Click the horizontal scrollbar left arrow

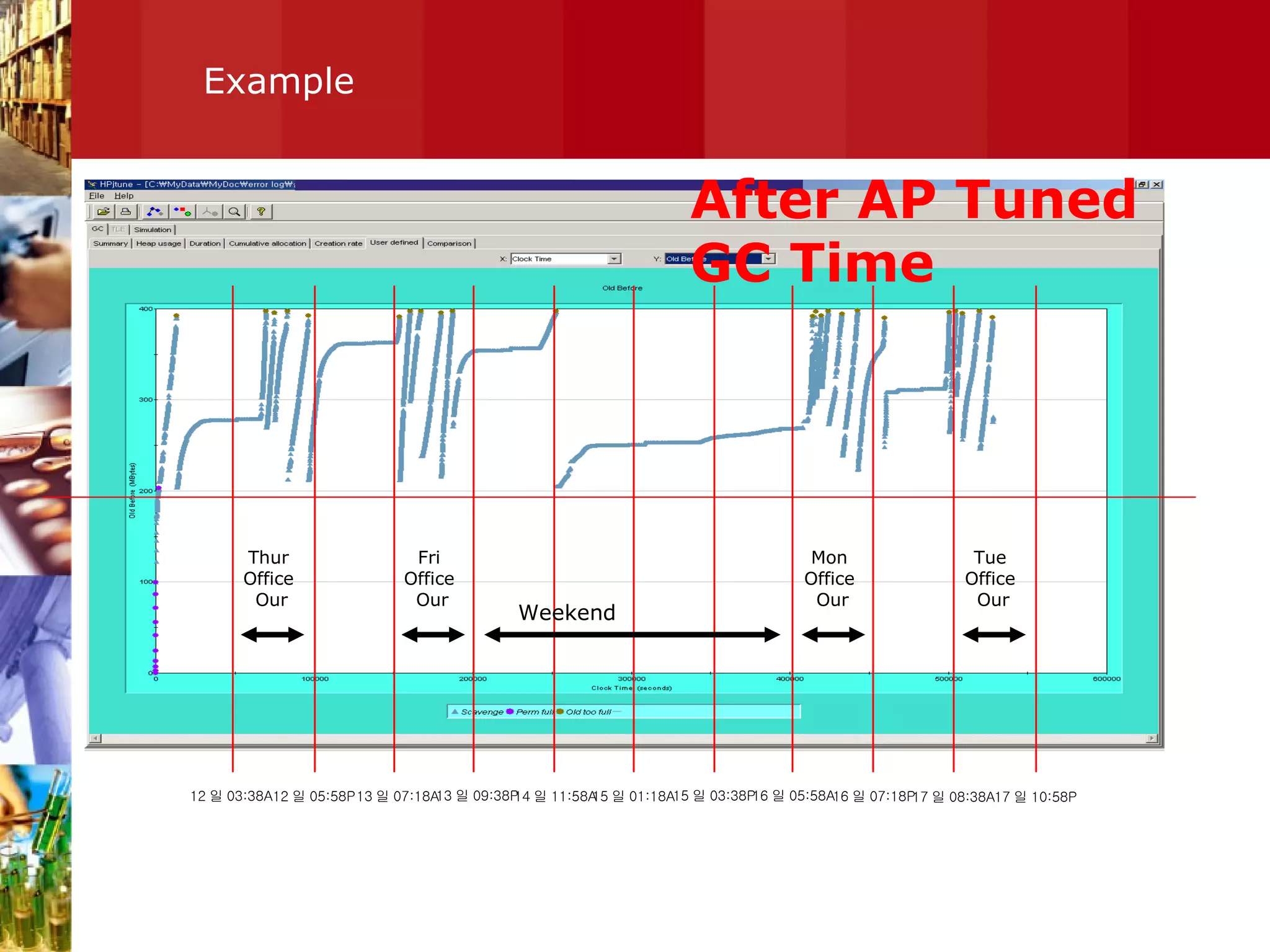(95, 738)
